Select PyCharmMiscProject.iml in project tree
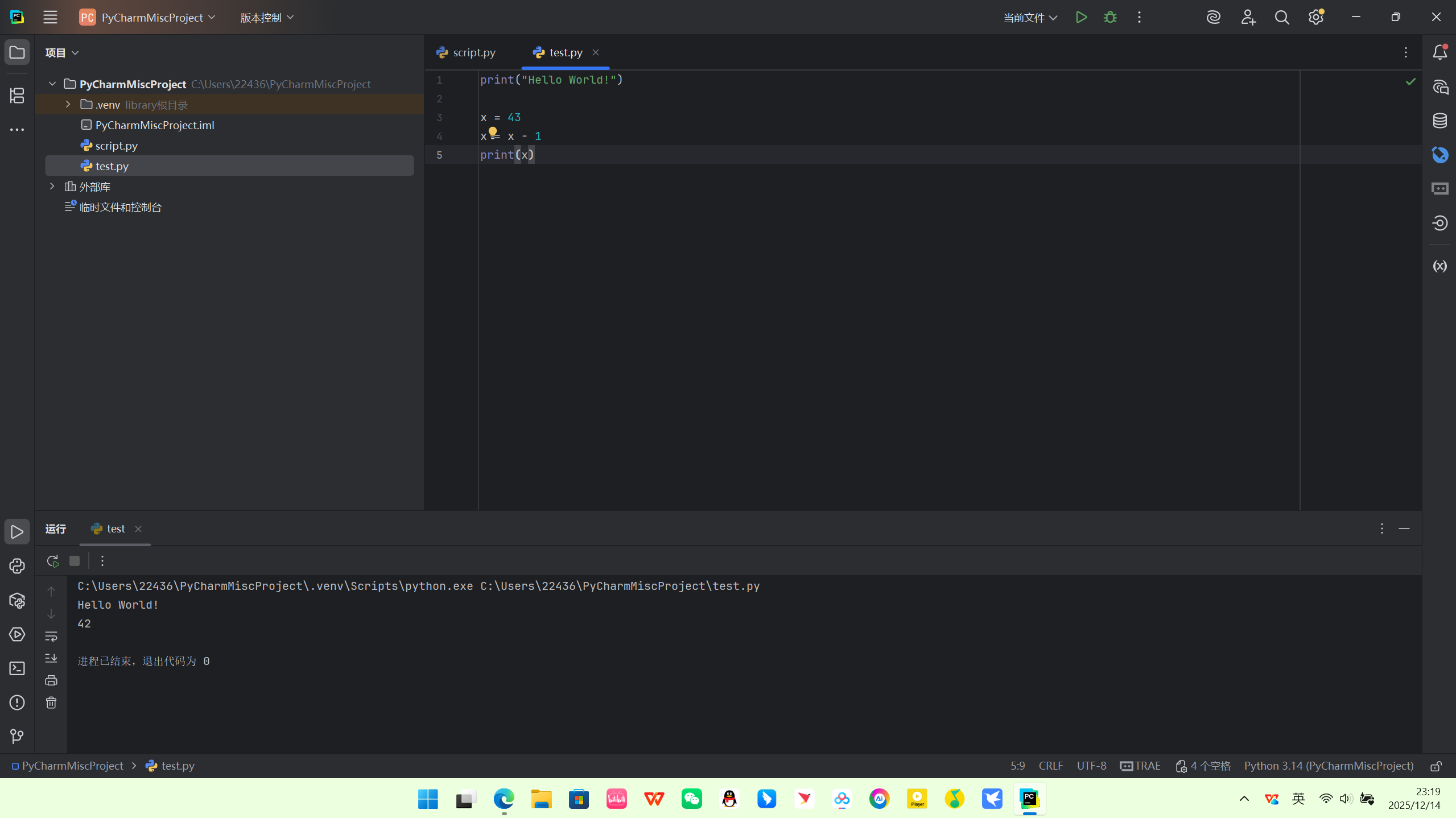 [x=154, y=125]
